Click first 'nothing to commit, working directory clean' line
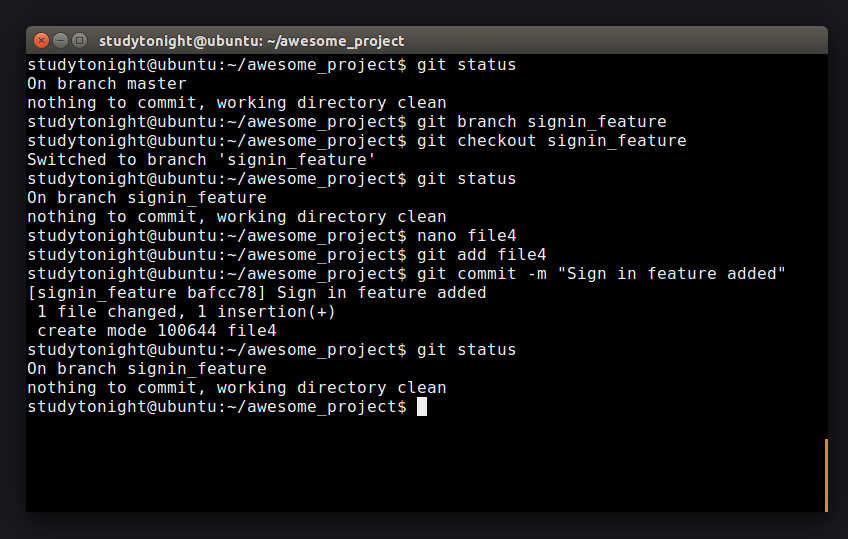The height and width of the screenshot is (539, 848). tap(237, 103)
